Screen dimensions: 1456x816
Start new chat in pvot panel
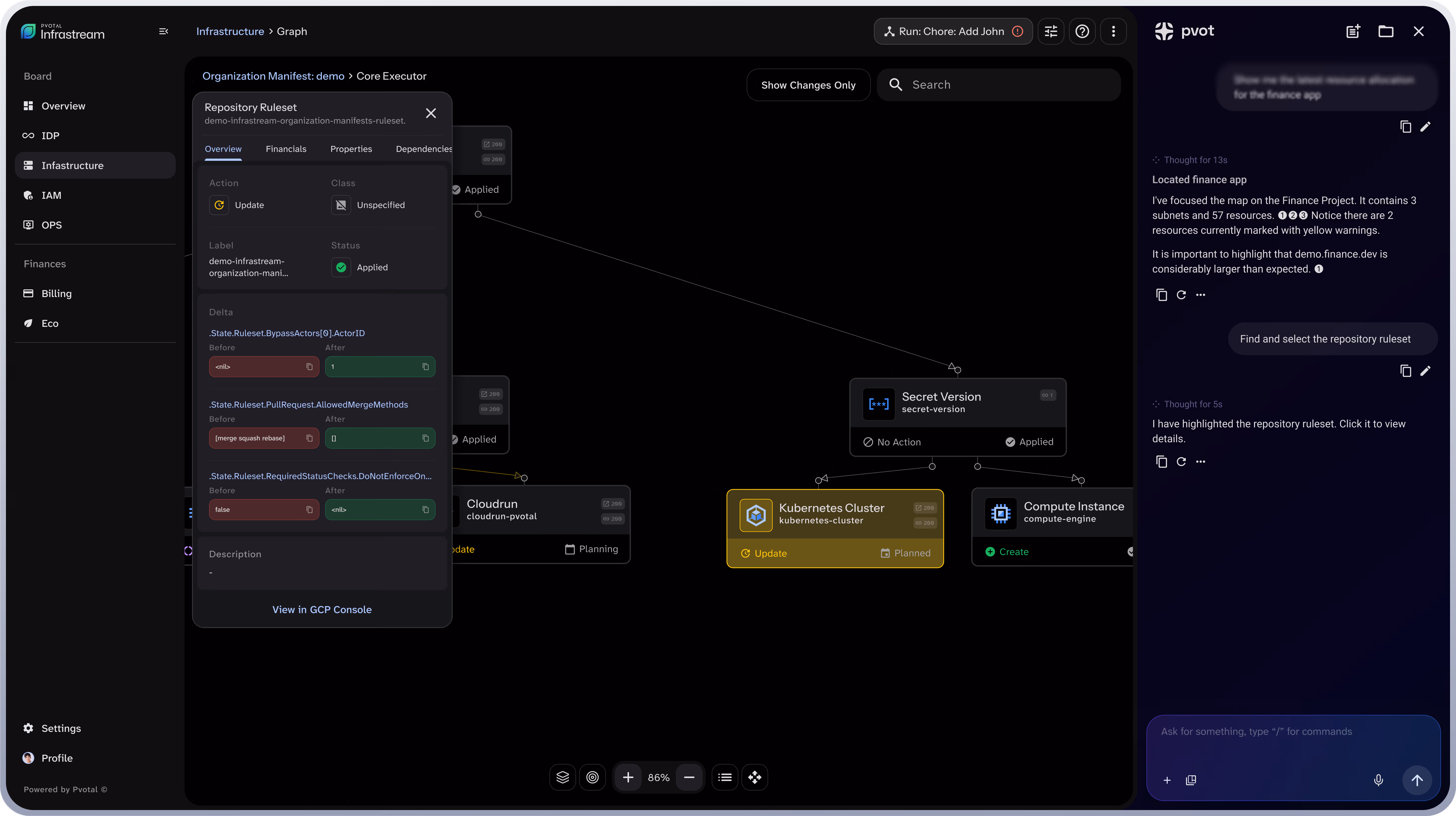coord(1353,32)
